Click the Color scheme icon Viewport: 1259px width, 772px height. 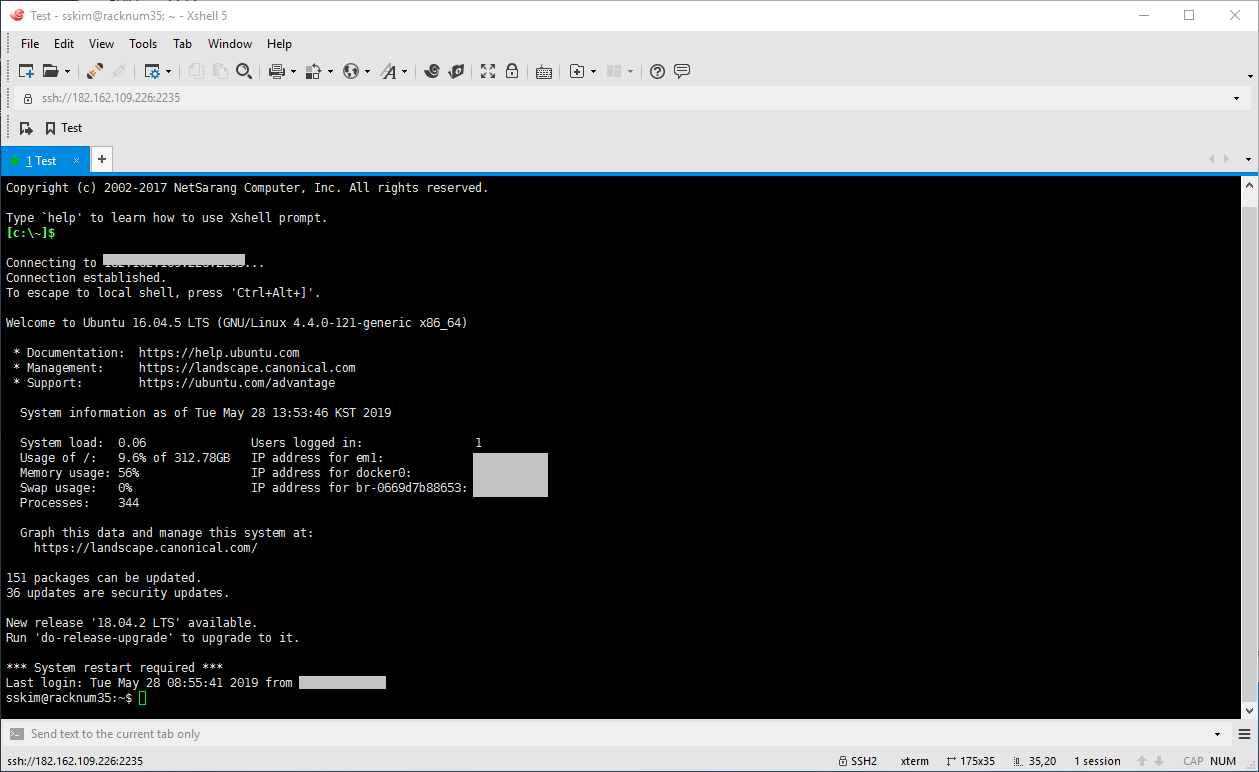click(x=313, y=71)
